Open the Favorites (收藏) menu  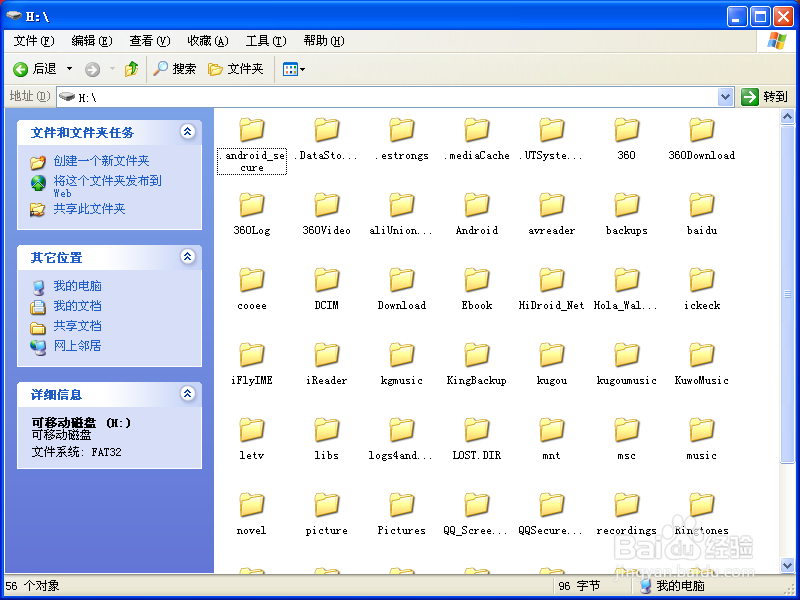point(208,41)
